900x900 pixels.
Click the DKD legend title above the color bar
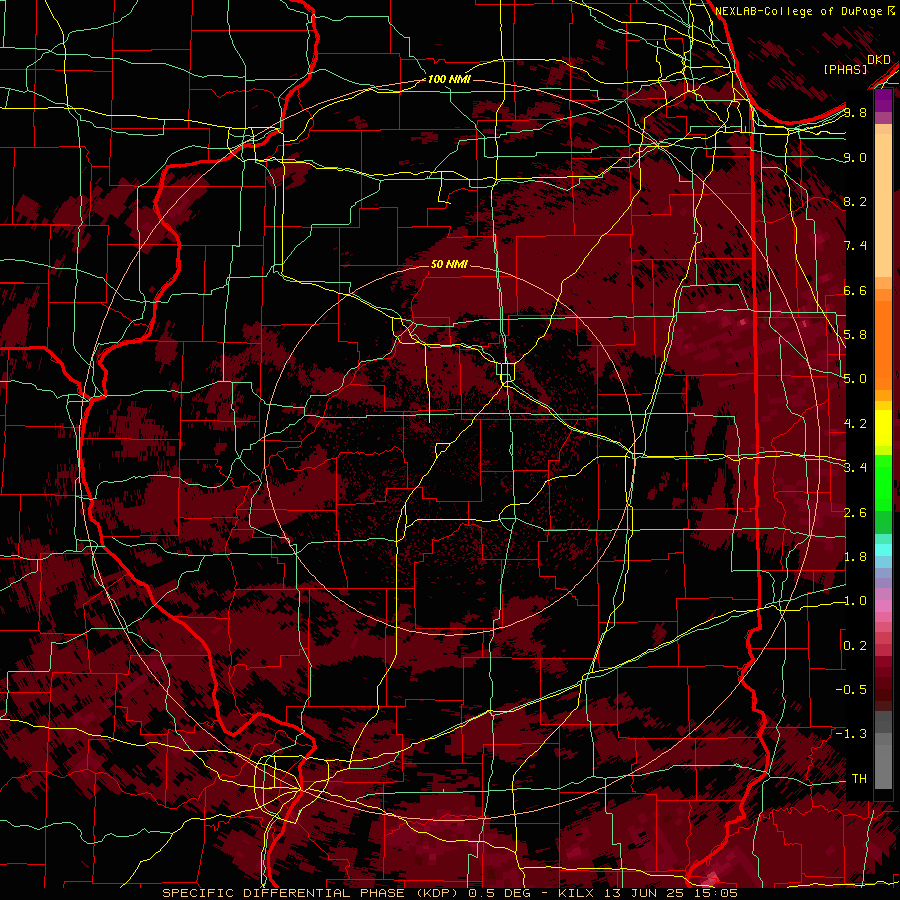pos(879,59)
